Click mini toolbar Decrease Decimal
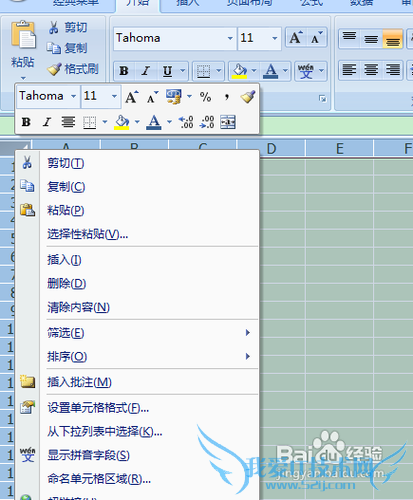This screenshot has height=500, width=413. (207, 122)
